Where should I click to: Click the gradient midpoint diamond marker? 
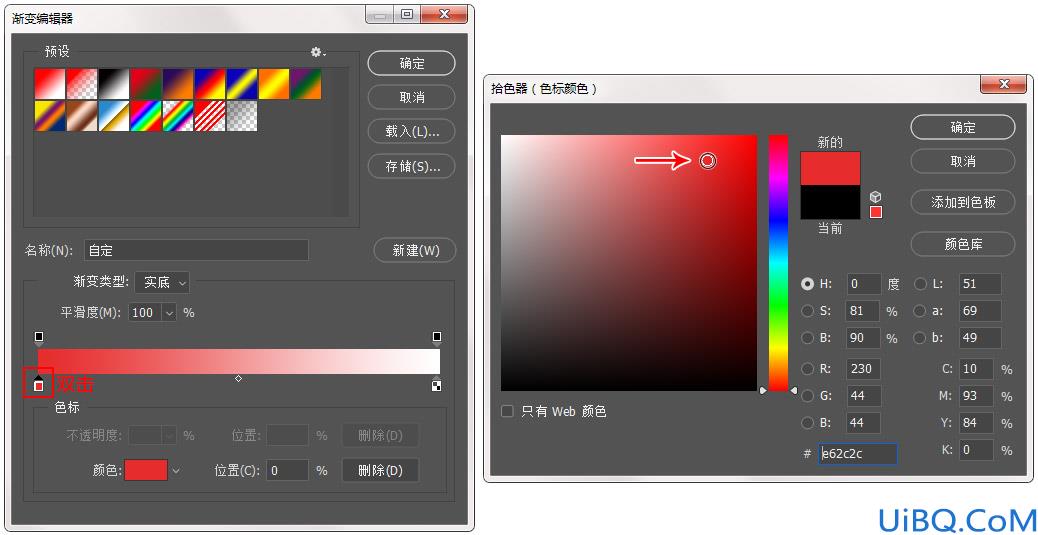[x=238, y=379]
